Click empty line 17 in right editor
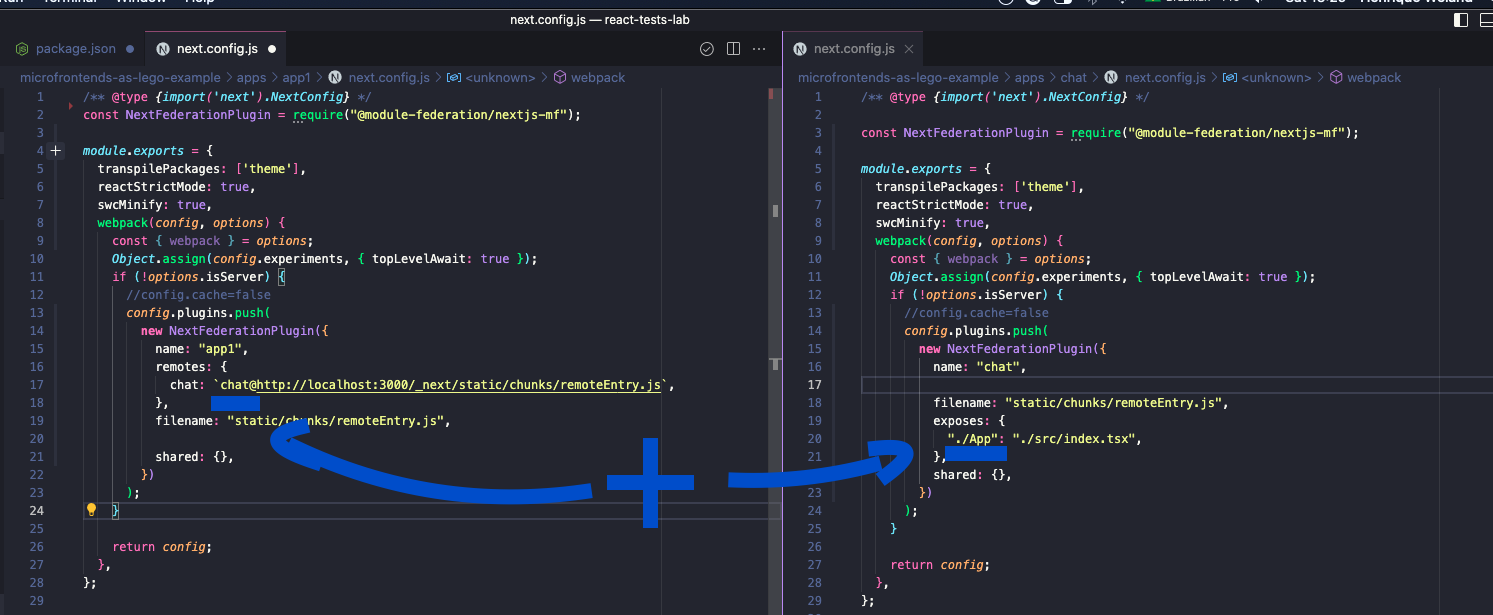Screen dimensions: 1493x615 click(1176, 385)
